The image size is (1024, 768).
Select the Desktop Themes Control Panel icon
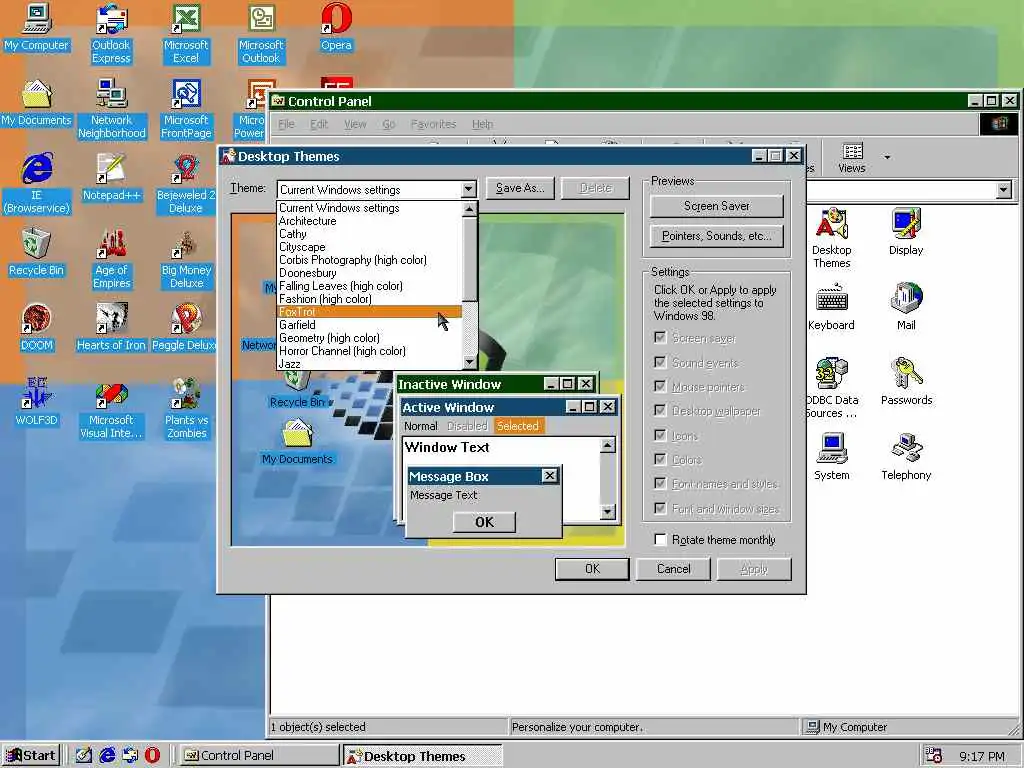[831, 238]
